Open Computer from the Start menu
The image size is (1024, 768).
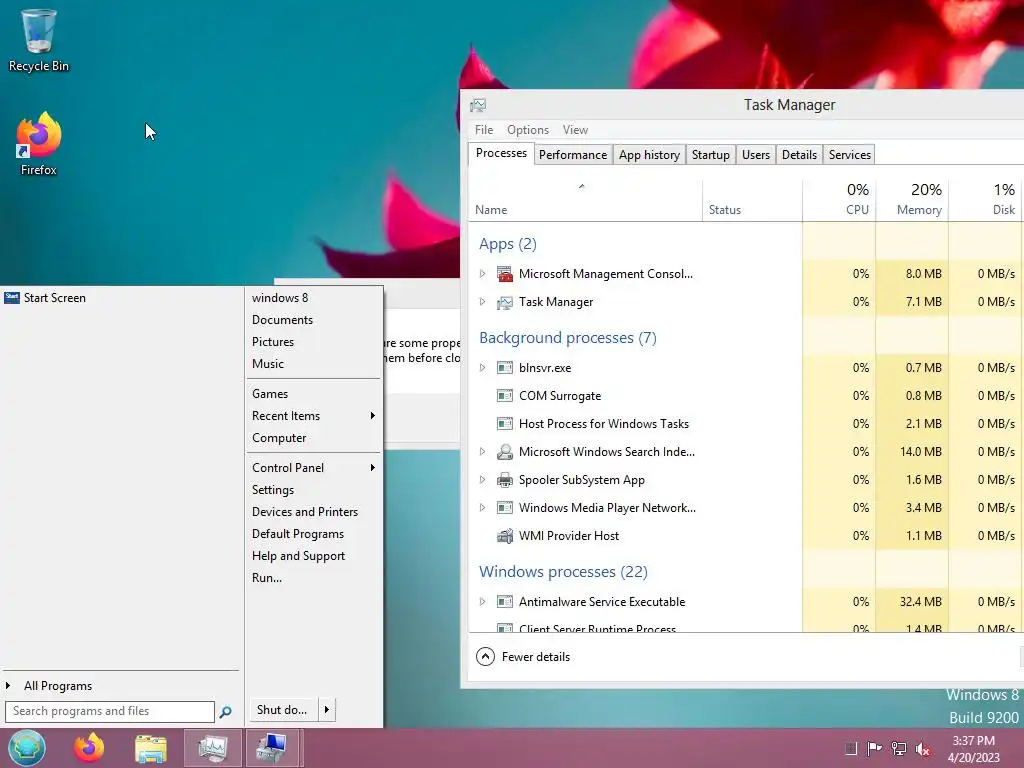pos(279,438)
